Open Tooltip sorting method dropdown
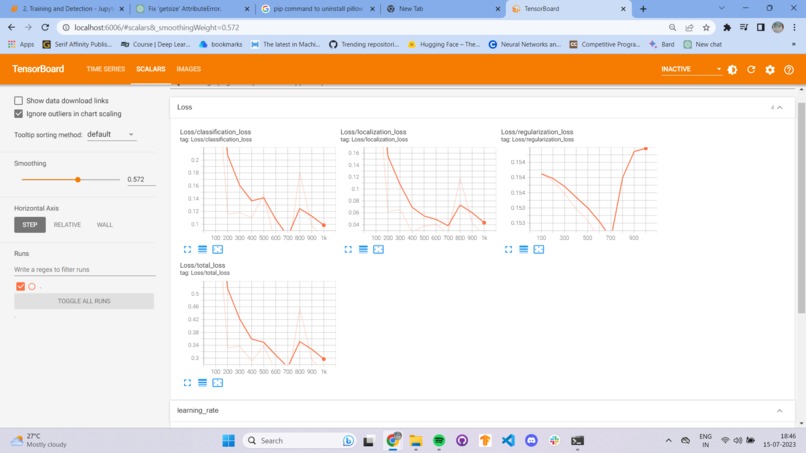The image size is (806, 453). [111, 134]
